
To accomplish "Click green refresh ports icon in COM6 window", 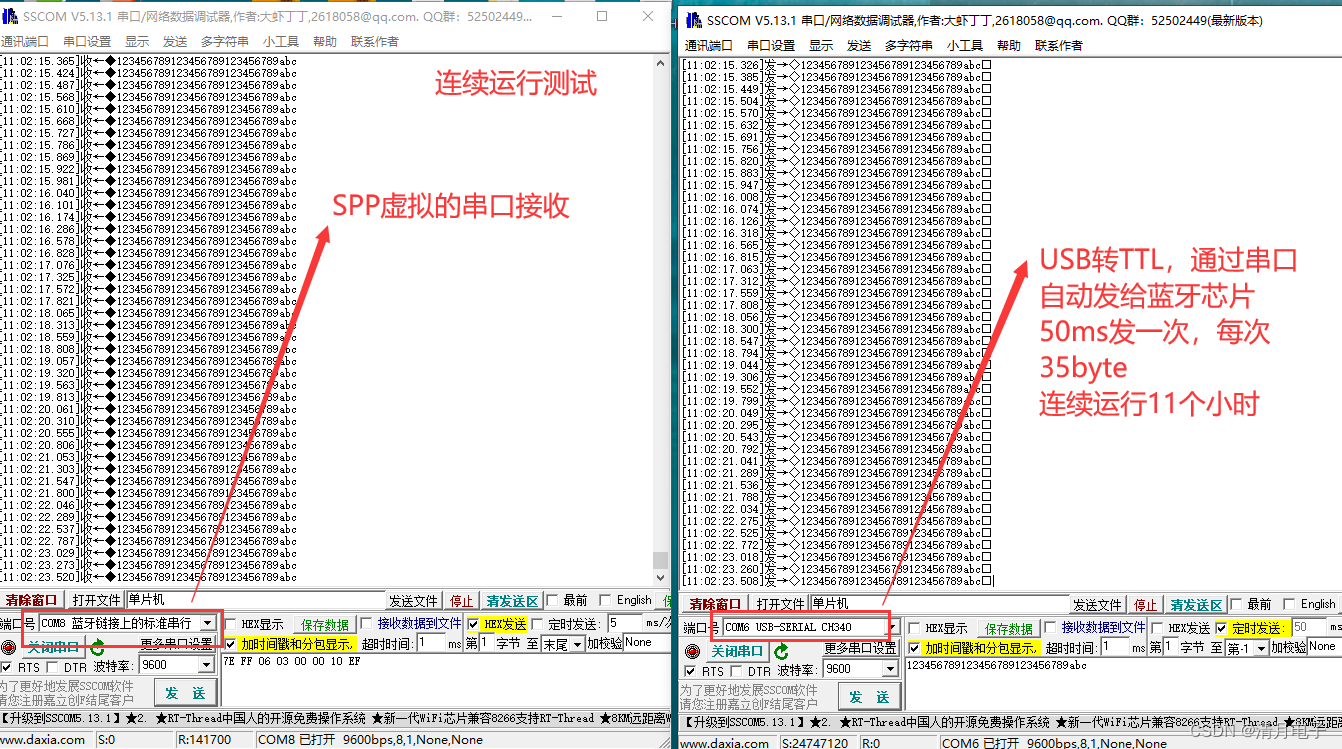I will 781,652.
